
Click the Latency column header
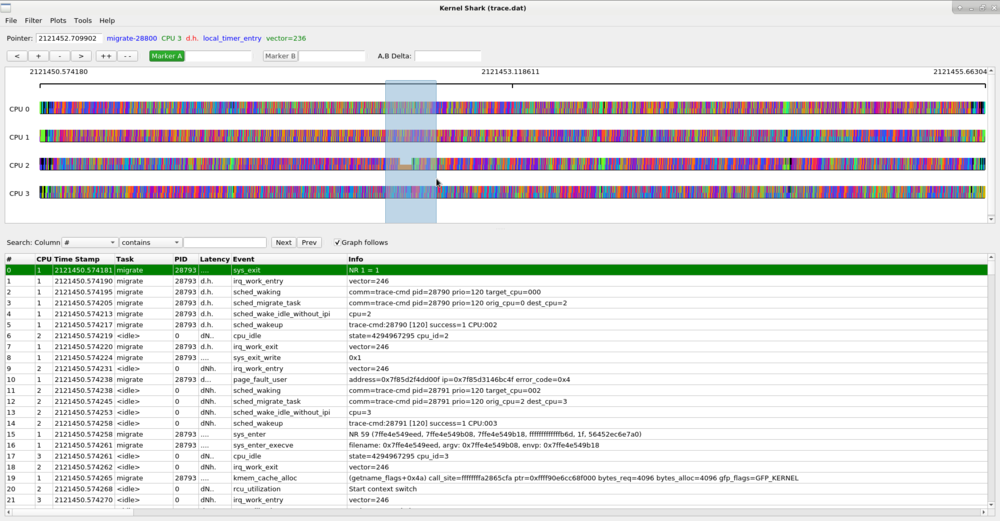(215, 259)
